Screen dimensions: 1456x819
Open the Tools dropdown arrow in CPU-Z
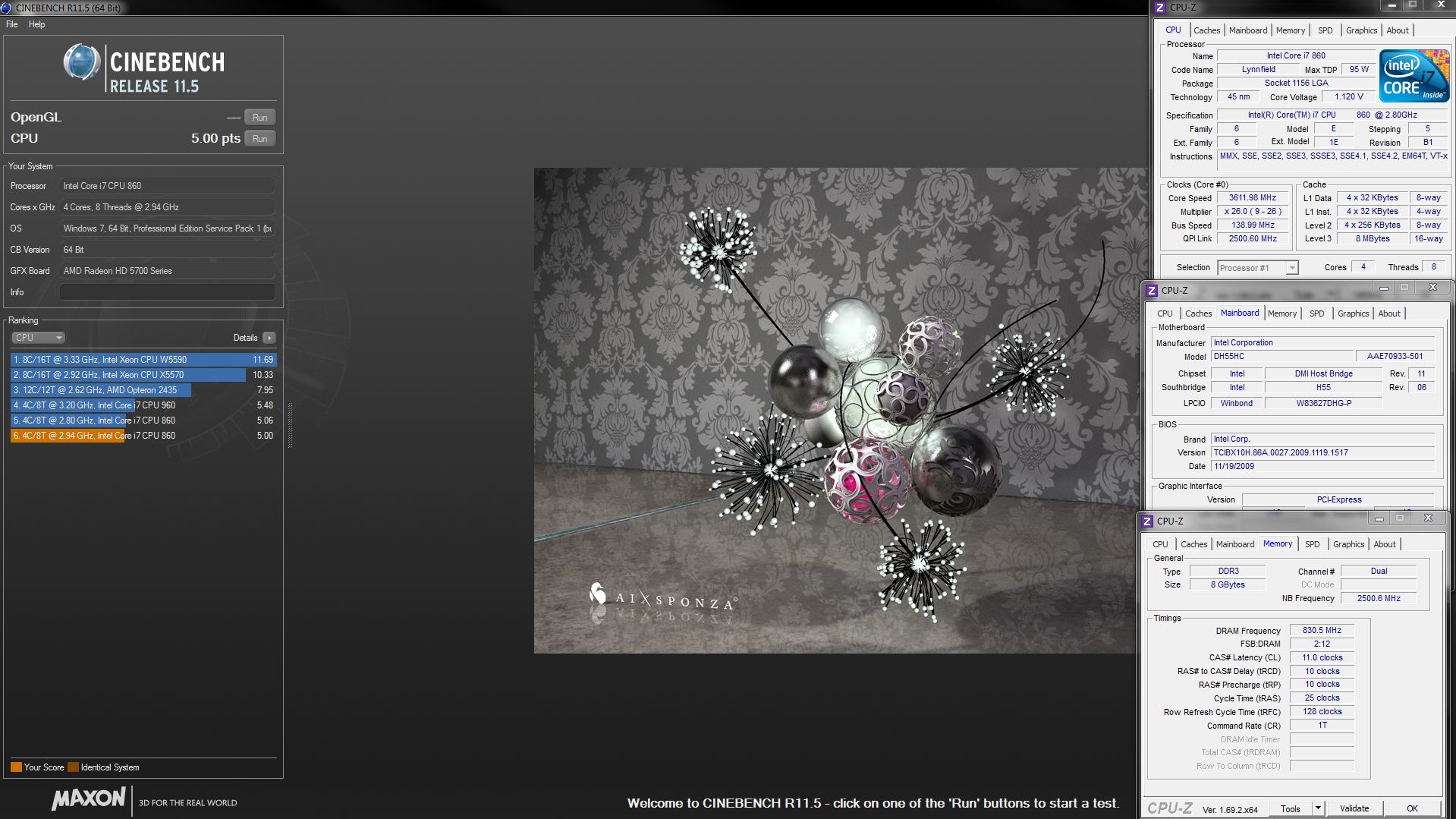click(x=1318, y=808)
